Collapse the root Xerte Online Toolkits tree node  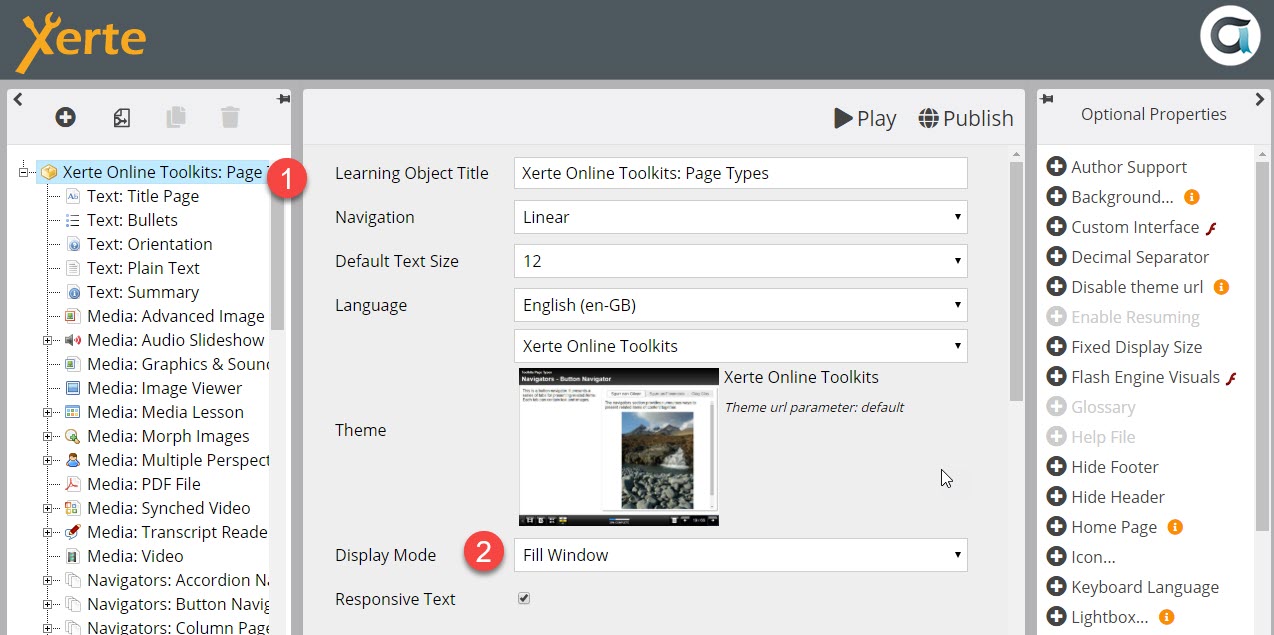point(23,172)
